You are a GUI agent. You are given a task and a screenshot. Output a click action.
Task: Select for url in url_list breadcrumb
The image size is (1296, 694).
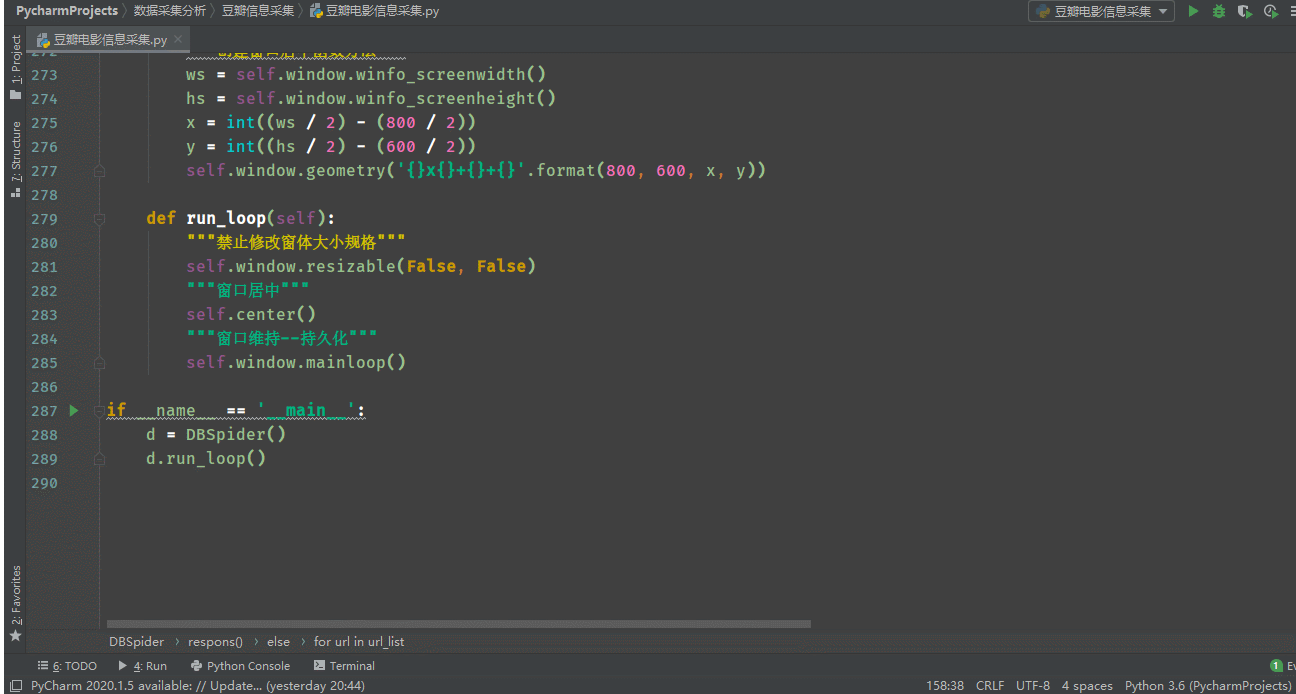coord(359,641)
